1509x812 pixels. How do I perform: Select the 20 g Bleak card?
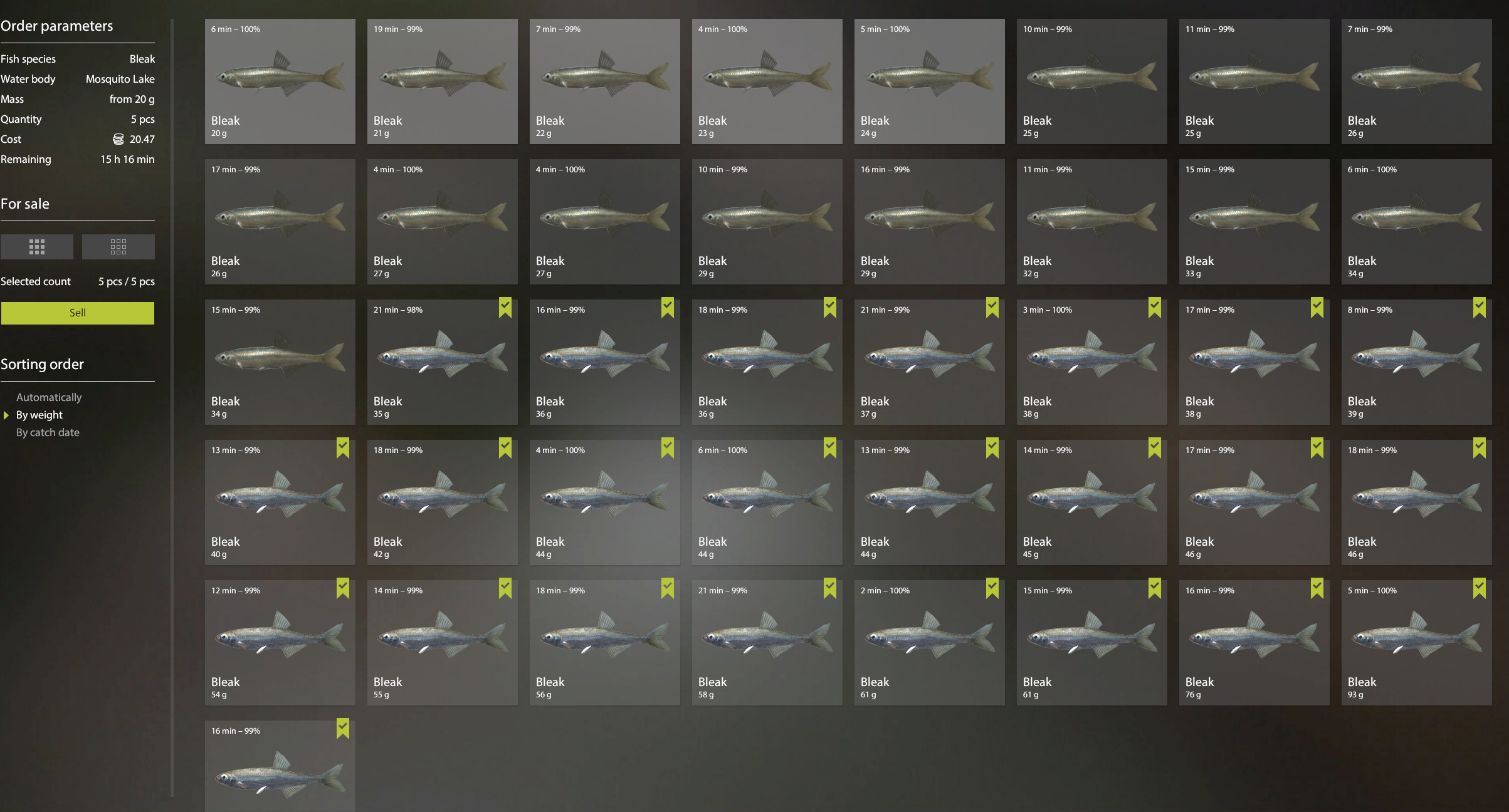pos(280,81)
